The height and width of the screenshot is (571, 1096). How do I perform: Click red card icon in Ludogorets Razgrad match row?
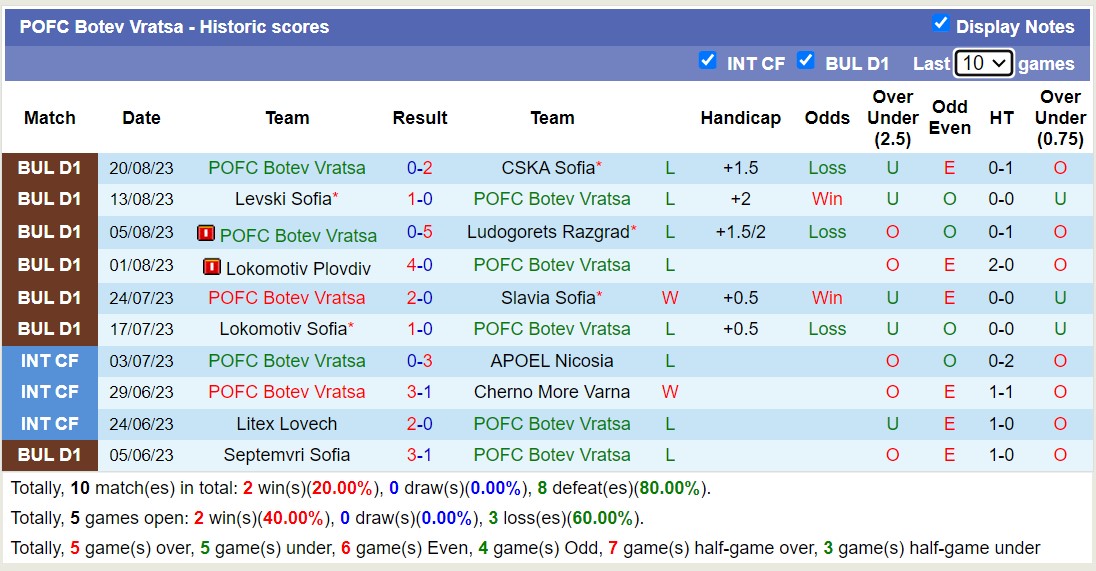(206, 234)
